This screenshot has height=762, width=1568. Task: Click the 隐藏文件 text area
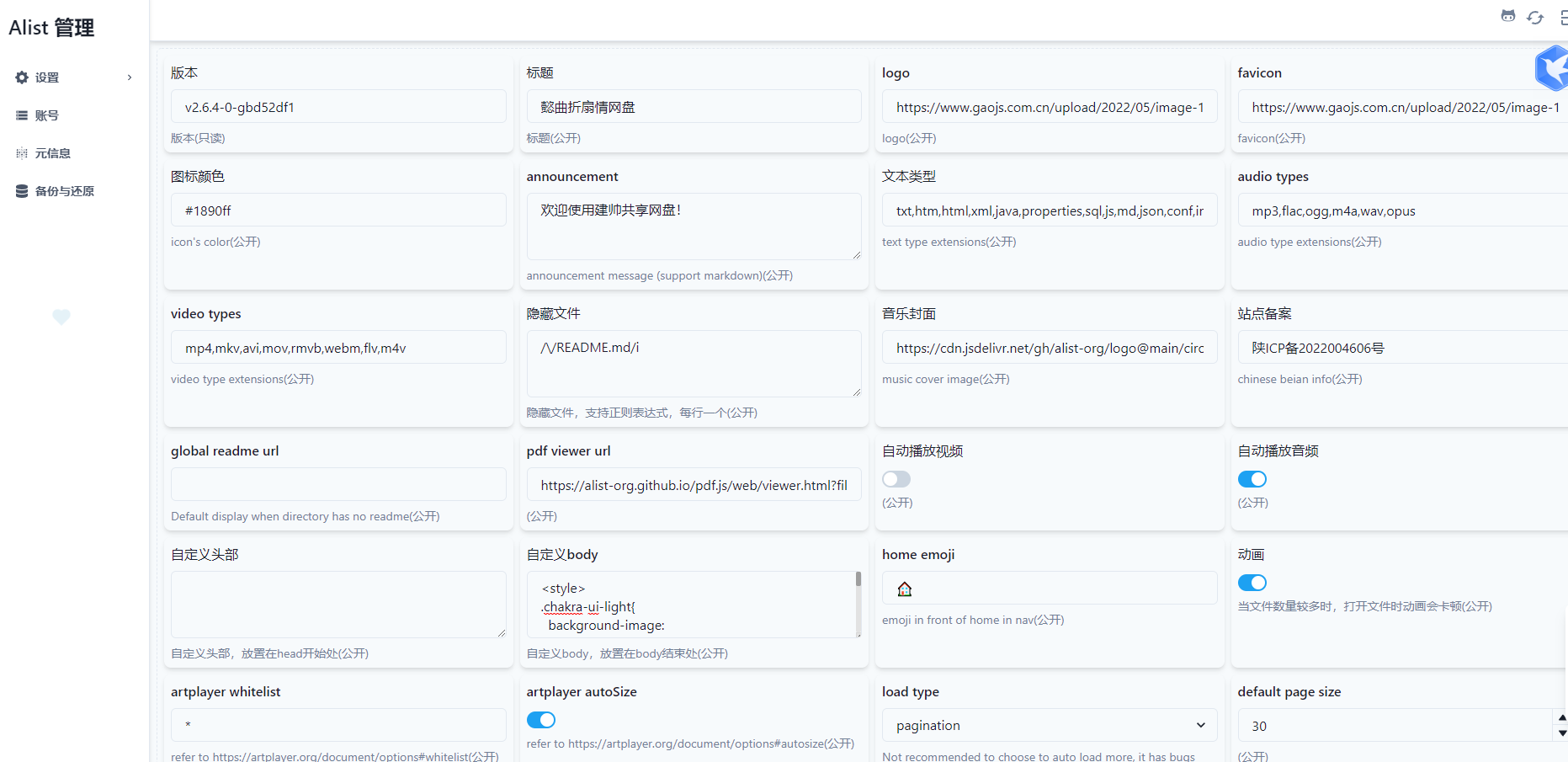[694, 364]
